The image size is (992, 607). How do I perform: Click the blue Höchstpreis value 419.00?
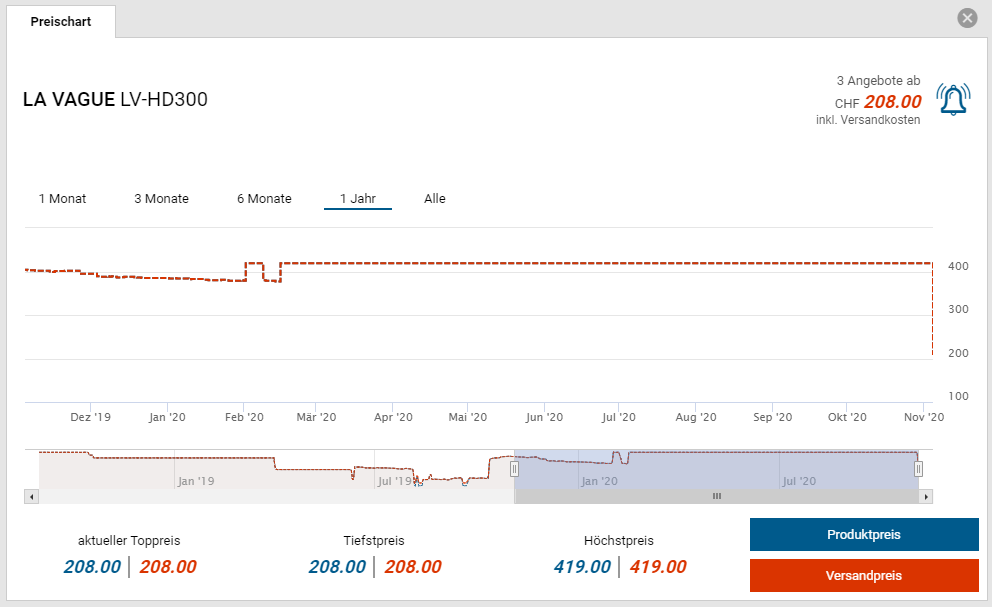tap(582, 567)
